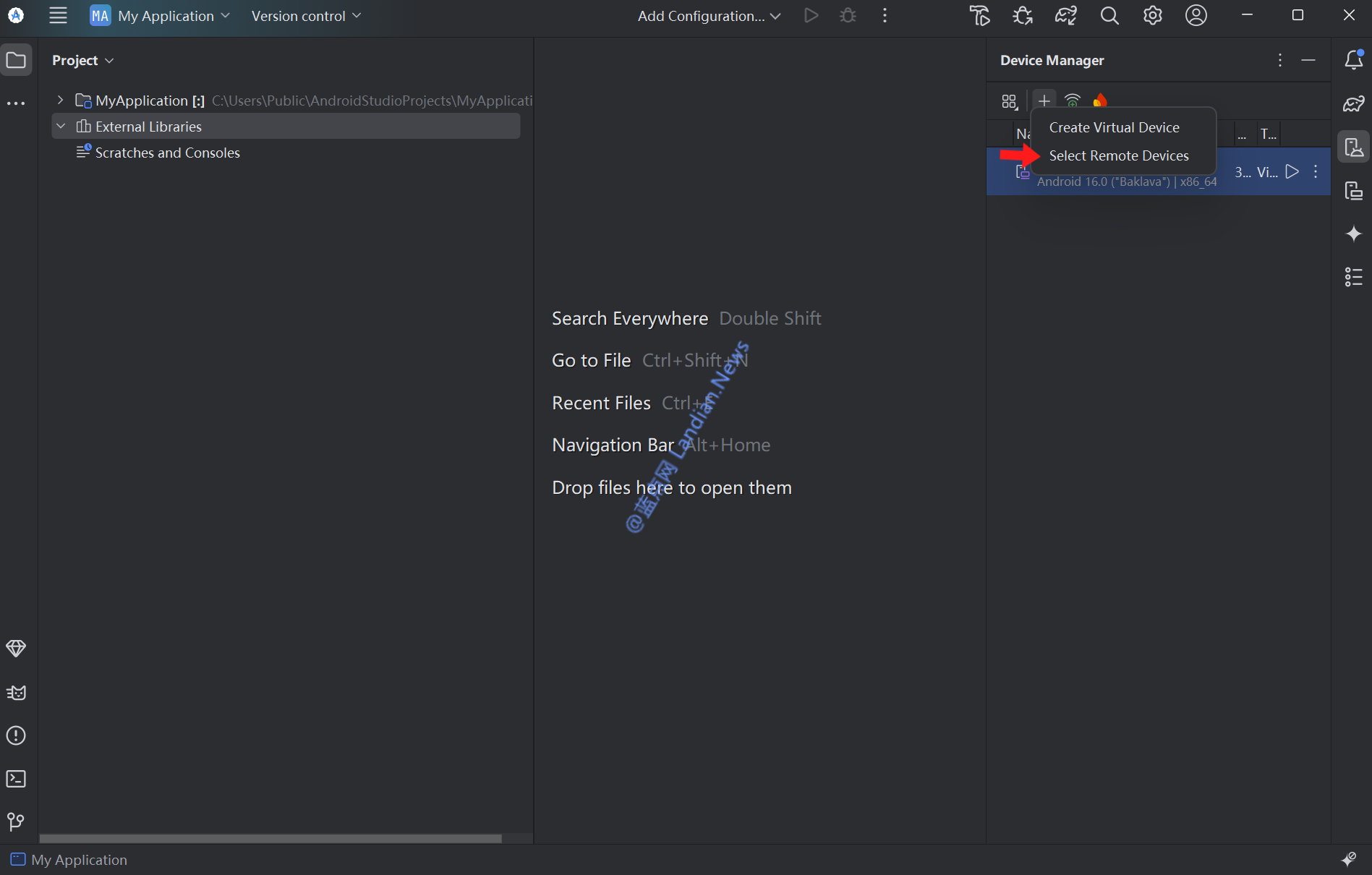The width and height of the screenshot is (1372, 875).
Task: Open the Version control dropdown
Action: [x=305, y=16]
